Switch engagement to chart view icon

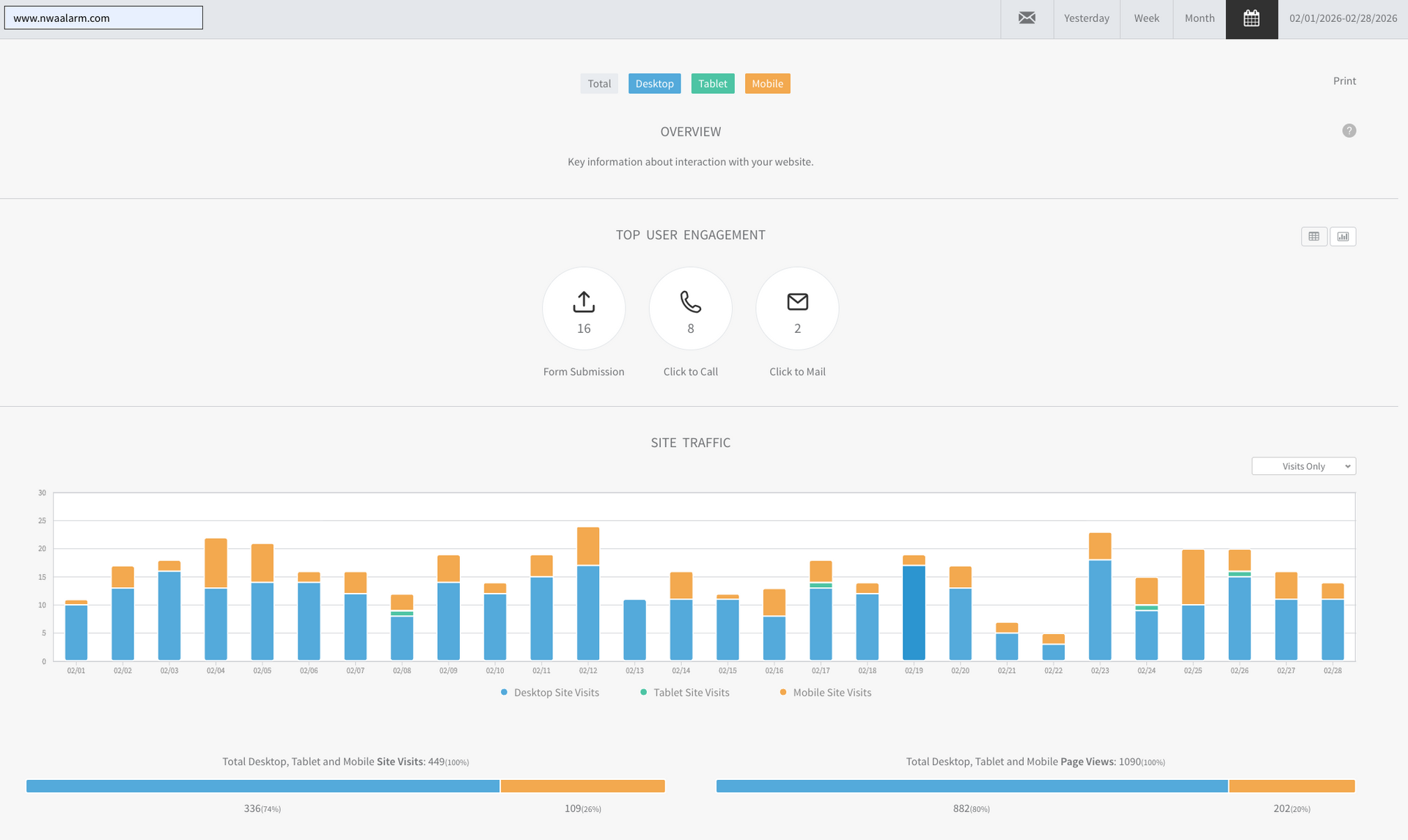pyautogui.click(x=1343, y=236)
